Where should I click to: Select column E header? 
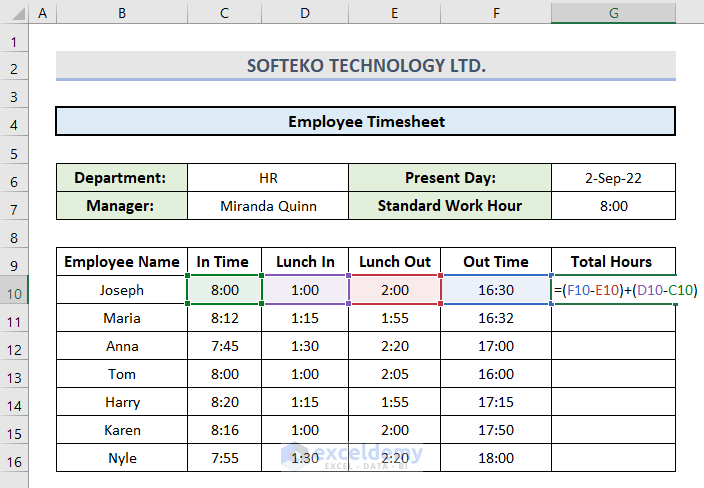click(x=395, y=13)
